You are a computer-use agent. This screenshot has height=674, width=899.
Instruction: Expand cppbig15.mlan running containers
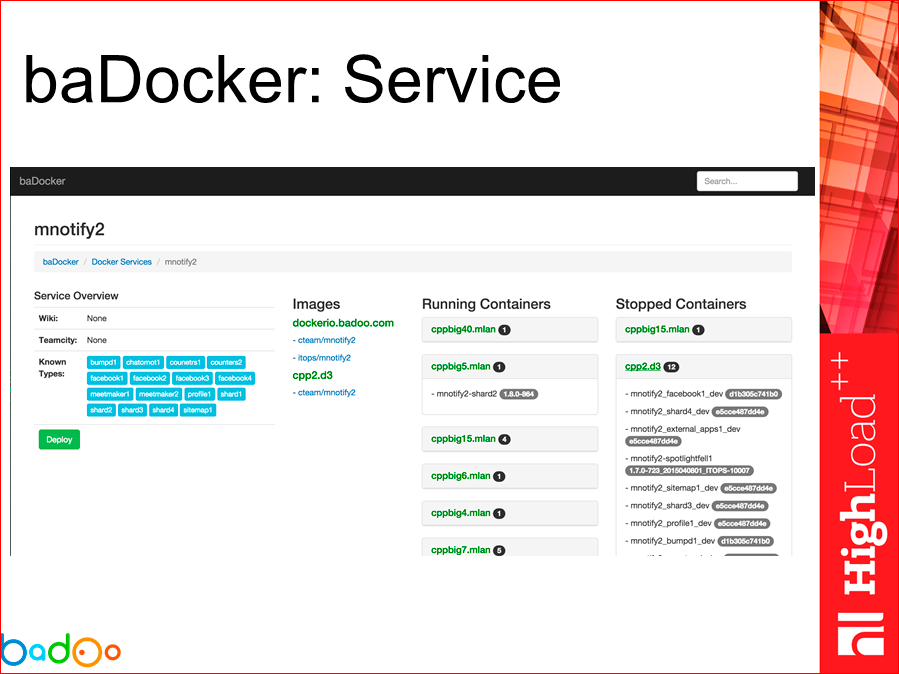point(466,439)
